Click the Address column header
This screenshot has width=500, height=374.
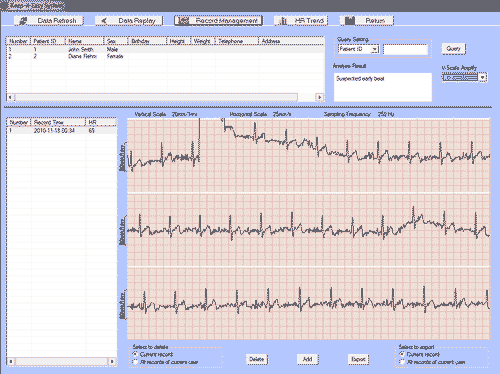[x=292, y=41]
